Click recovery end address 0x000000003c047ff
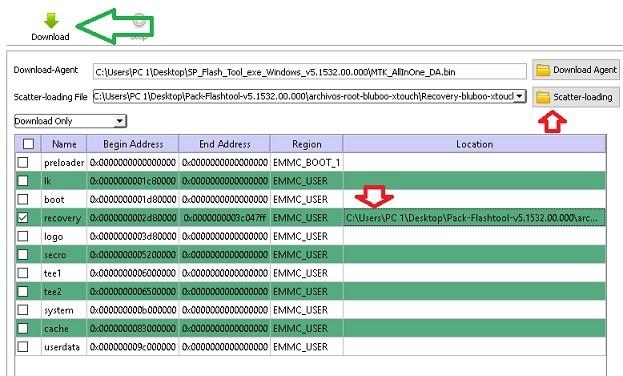Viewport: 623px width, 376px height. tap(225, 218)
